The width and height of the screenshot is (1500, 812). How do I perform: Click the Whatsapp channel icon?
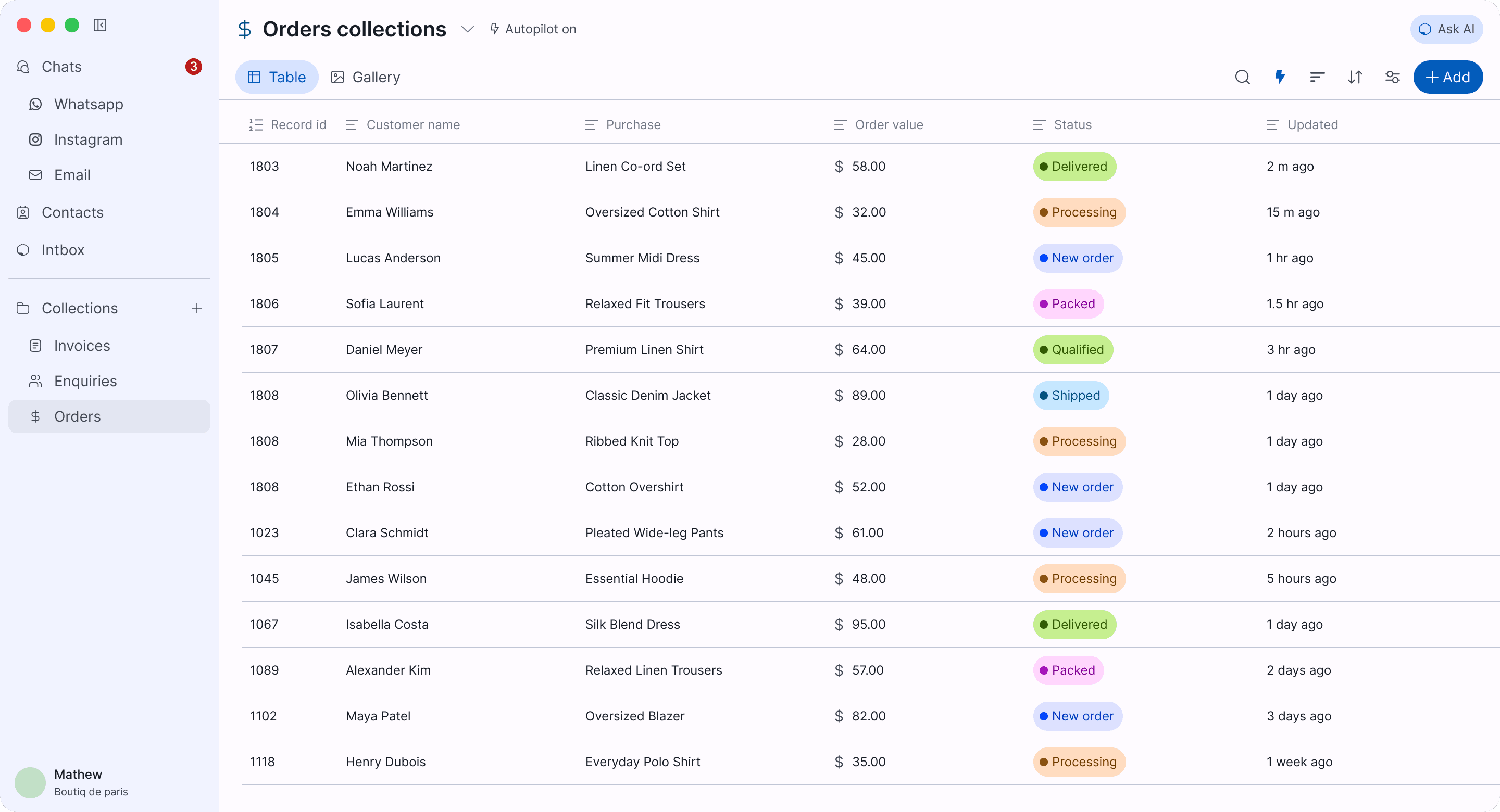pos(35,104)
